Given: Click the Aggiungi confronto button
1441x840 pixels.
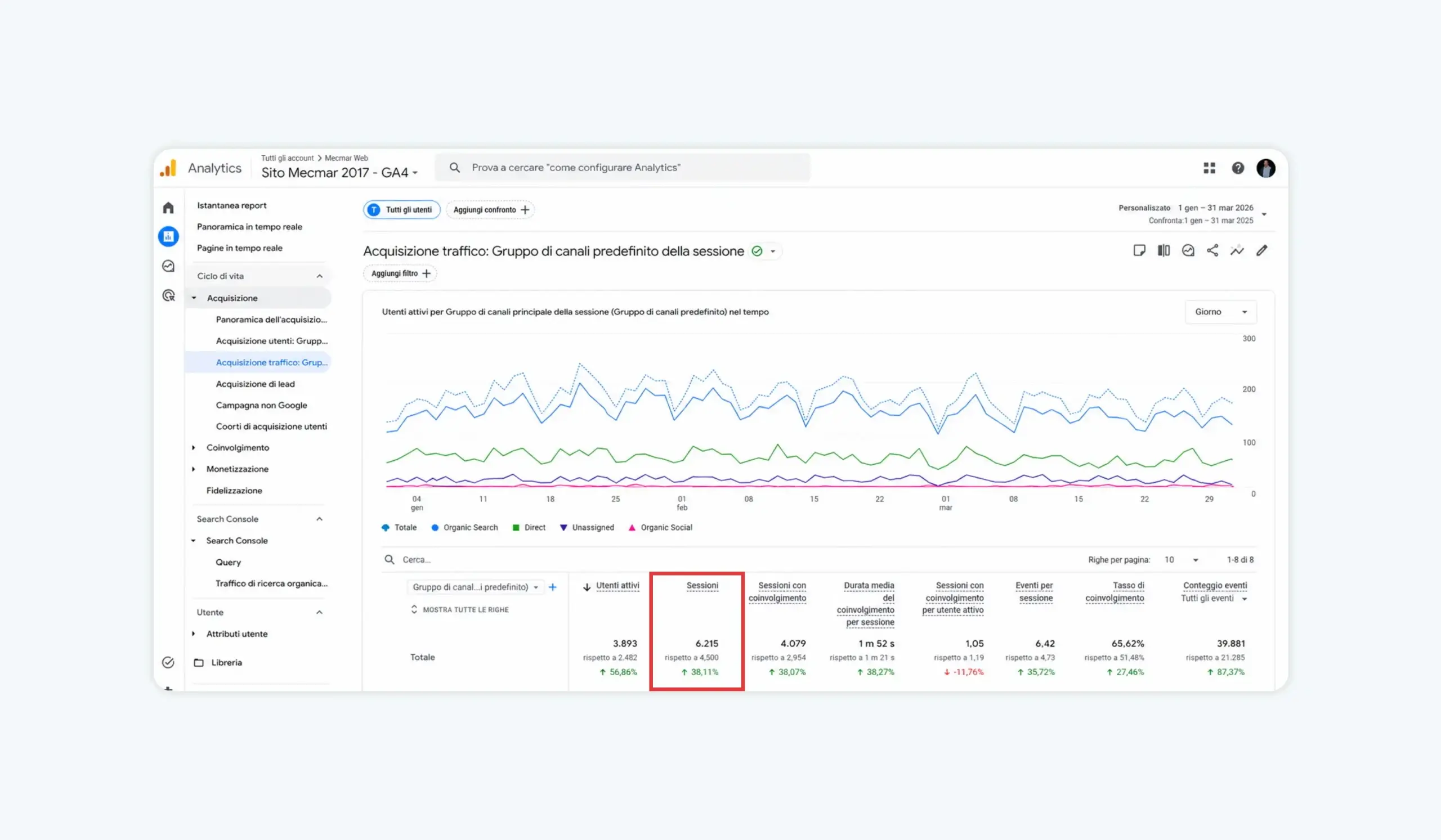Looking at the screenshot, I should [x=491, y=210].
